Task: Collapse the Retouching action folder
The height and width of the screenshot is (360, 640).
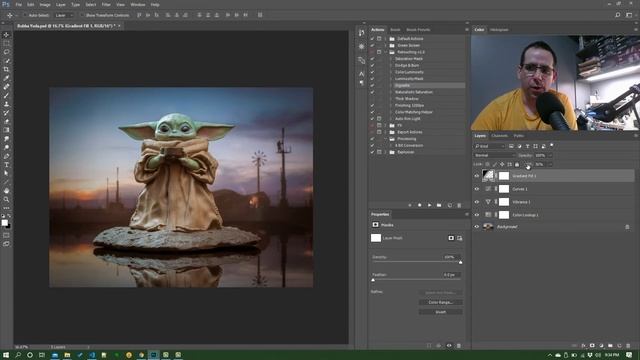Action: pos(385,52)
